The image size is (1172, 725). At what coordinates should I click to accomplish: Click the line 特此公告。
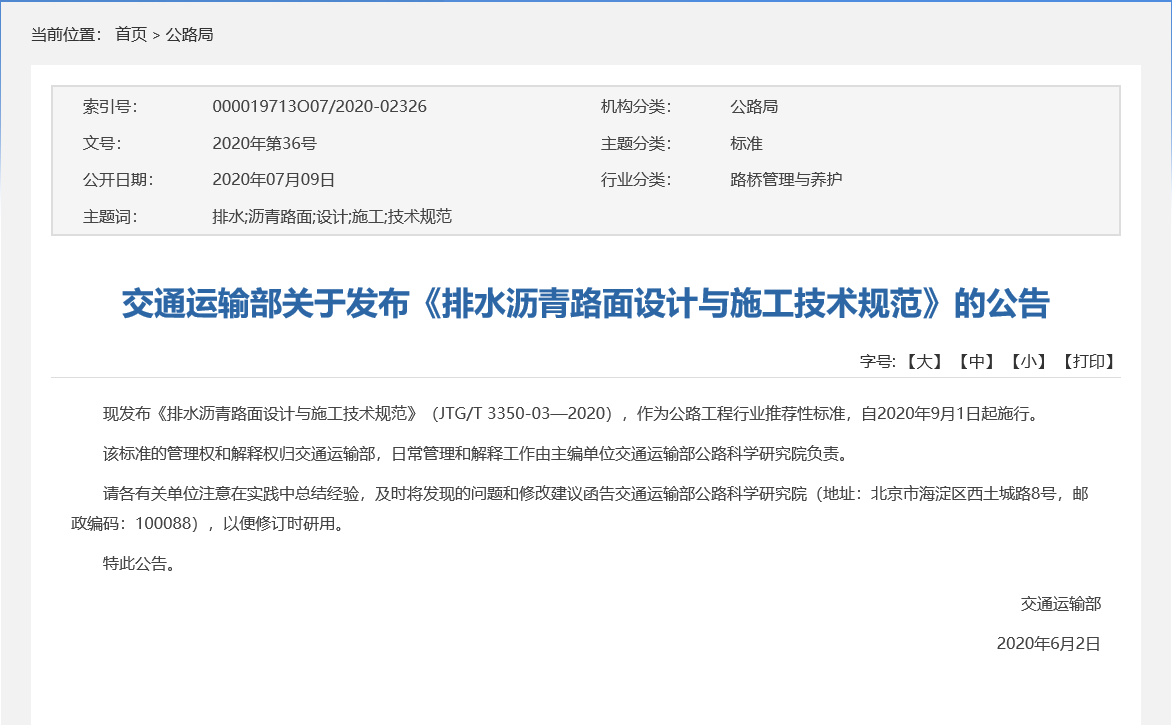[139, 564]
